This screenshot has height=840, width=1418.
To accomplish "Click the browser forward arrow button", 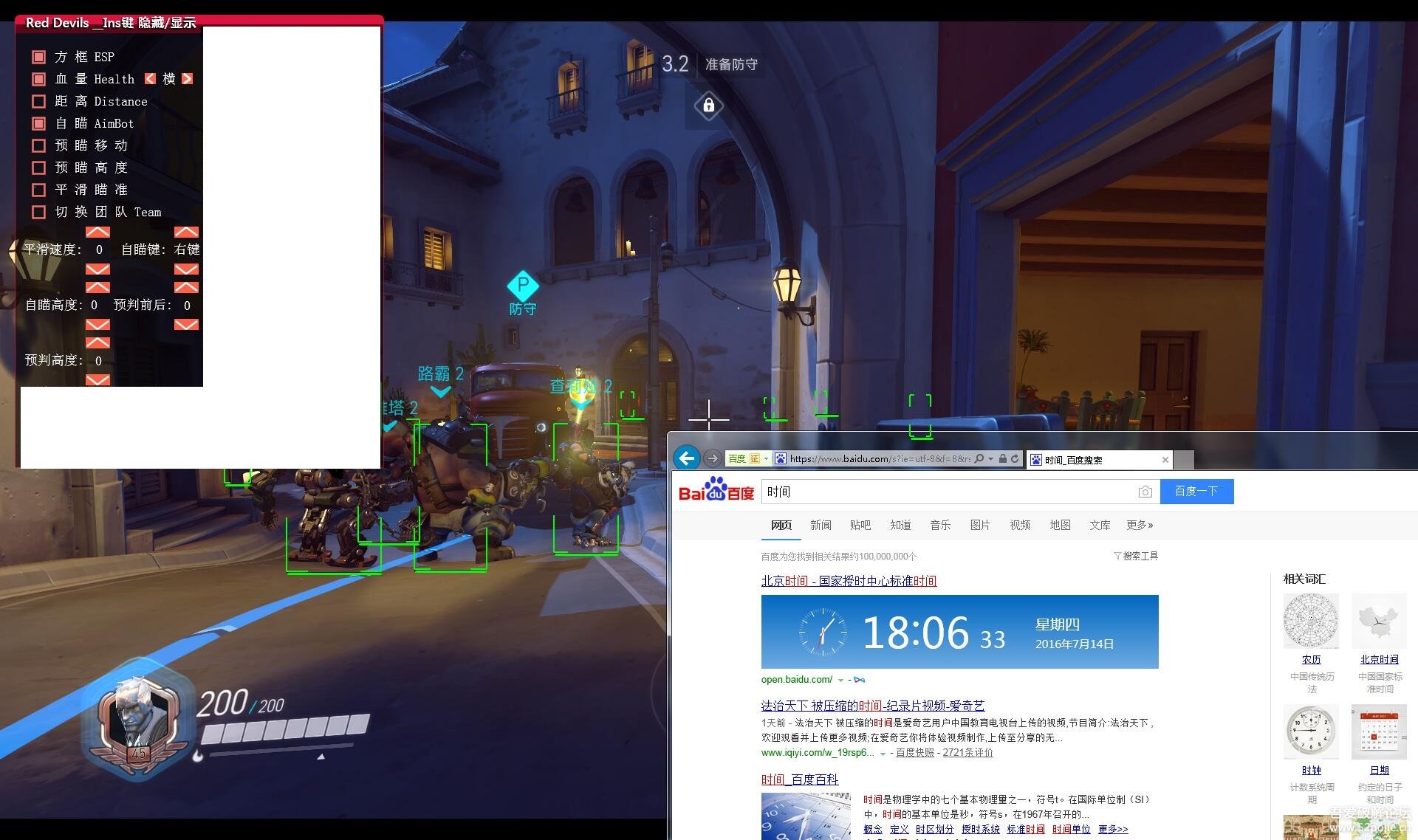I will (x=712, y=458).
